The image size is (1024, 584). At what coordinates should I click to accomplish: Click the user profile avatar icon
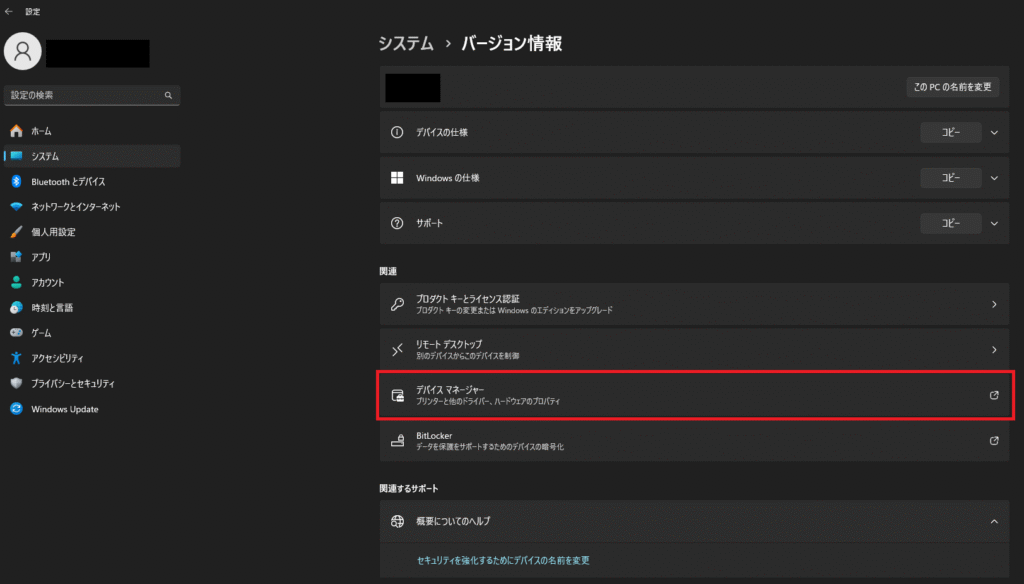[x=23, y=51]
